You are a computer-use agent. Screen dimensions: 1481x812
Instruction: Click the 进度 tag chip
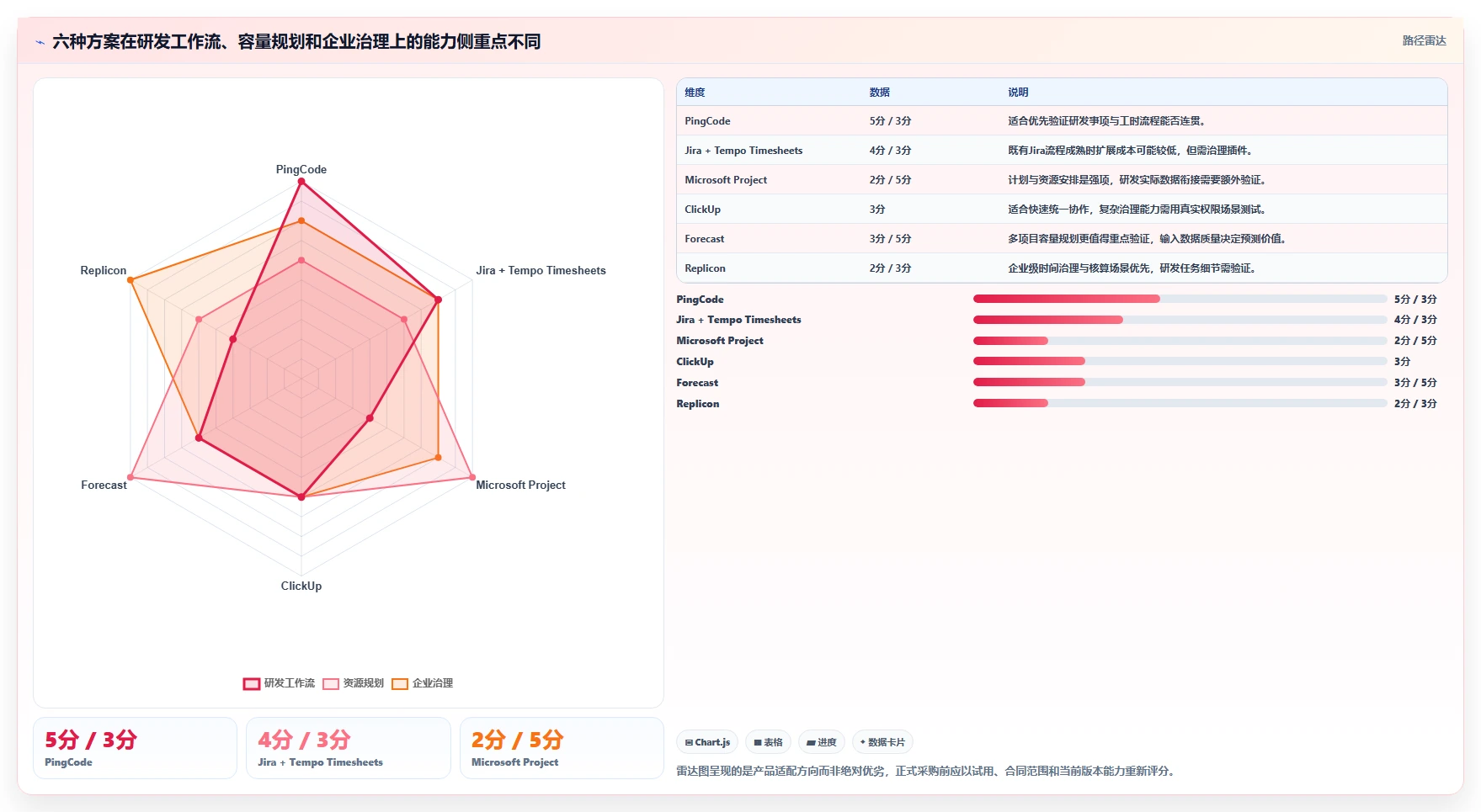coord(821,742)
